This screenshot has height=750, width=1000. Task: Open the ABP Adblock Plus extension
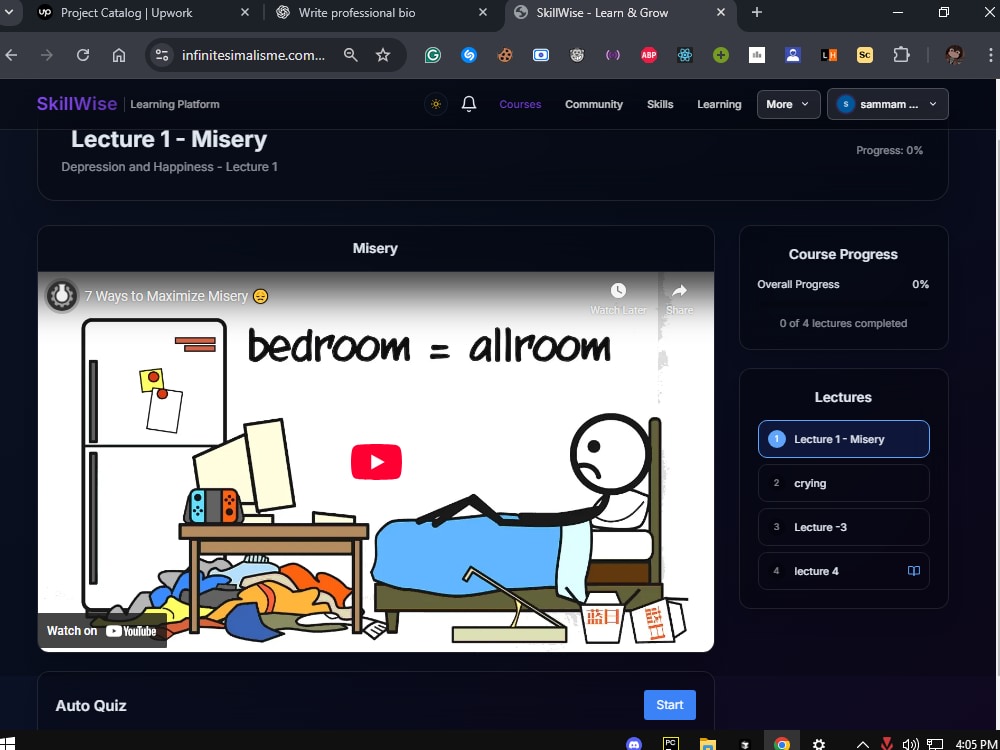pyautogui.click(x=649, y=55)
